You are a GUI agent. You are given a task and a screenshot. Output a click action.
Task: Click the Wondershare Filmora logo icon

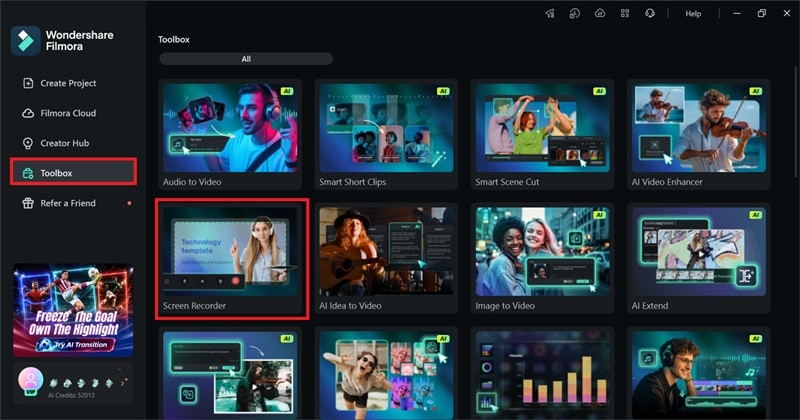tap(26, 41)
